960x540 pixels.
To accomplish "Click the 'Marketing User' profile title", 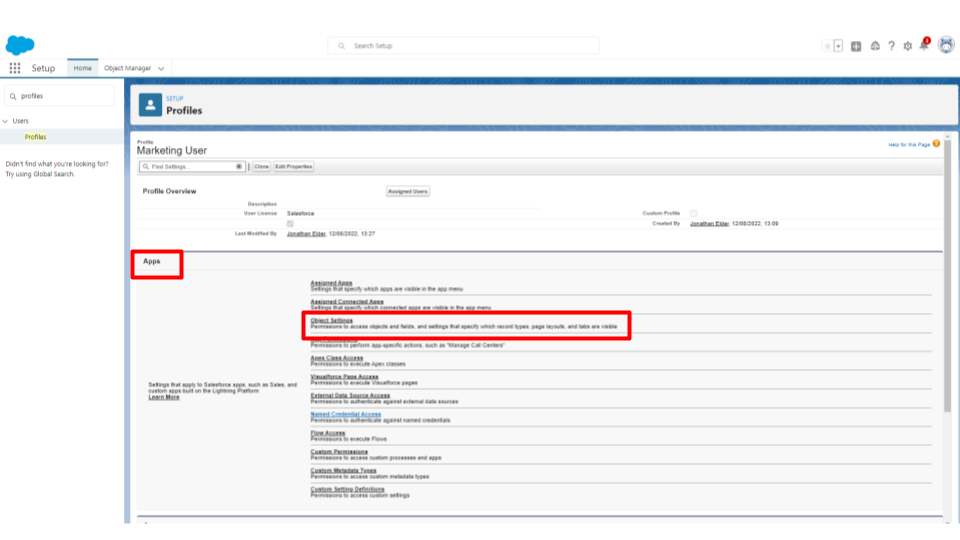I will [x=171, y=151].
